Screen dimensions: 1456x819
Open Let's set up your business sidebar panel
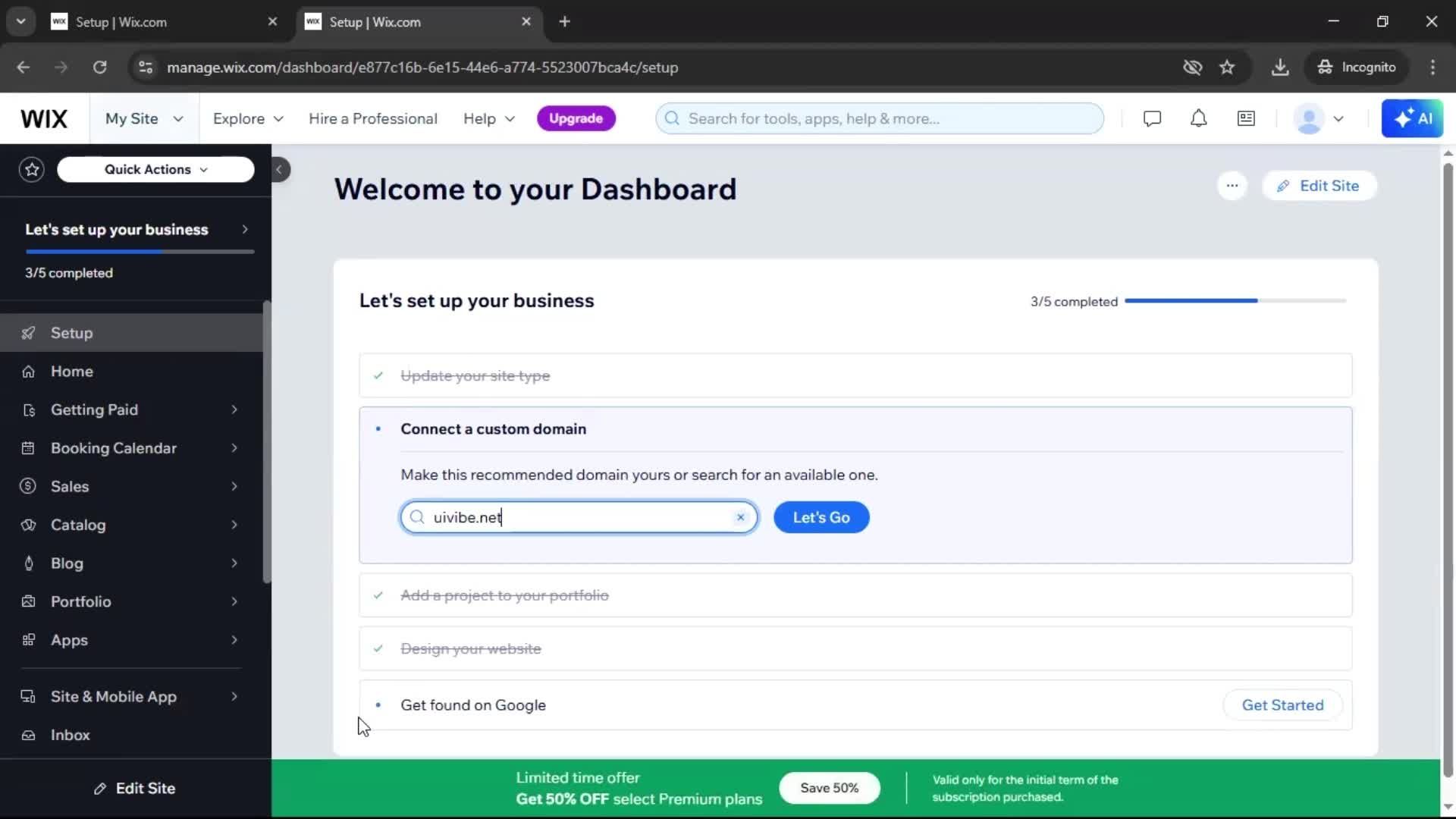[136, 230]
